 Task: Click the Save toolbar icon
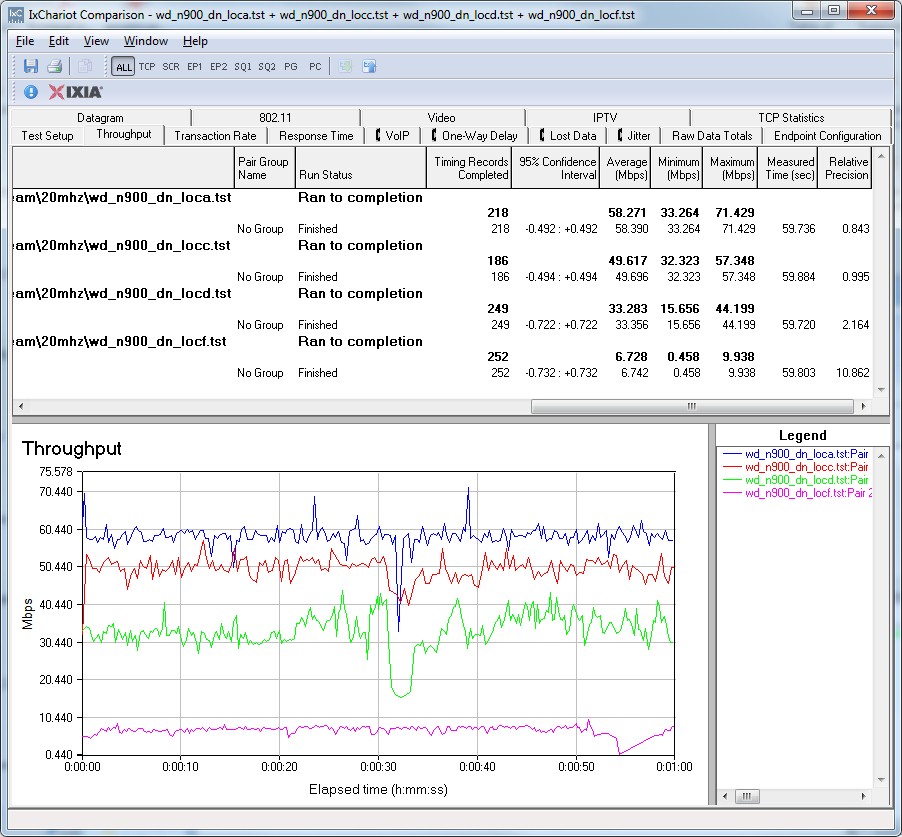click(30, 66)
